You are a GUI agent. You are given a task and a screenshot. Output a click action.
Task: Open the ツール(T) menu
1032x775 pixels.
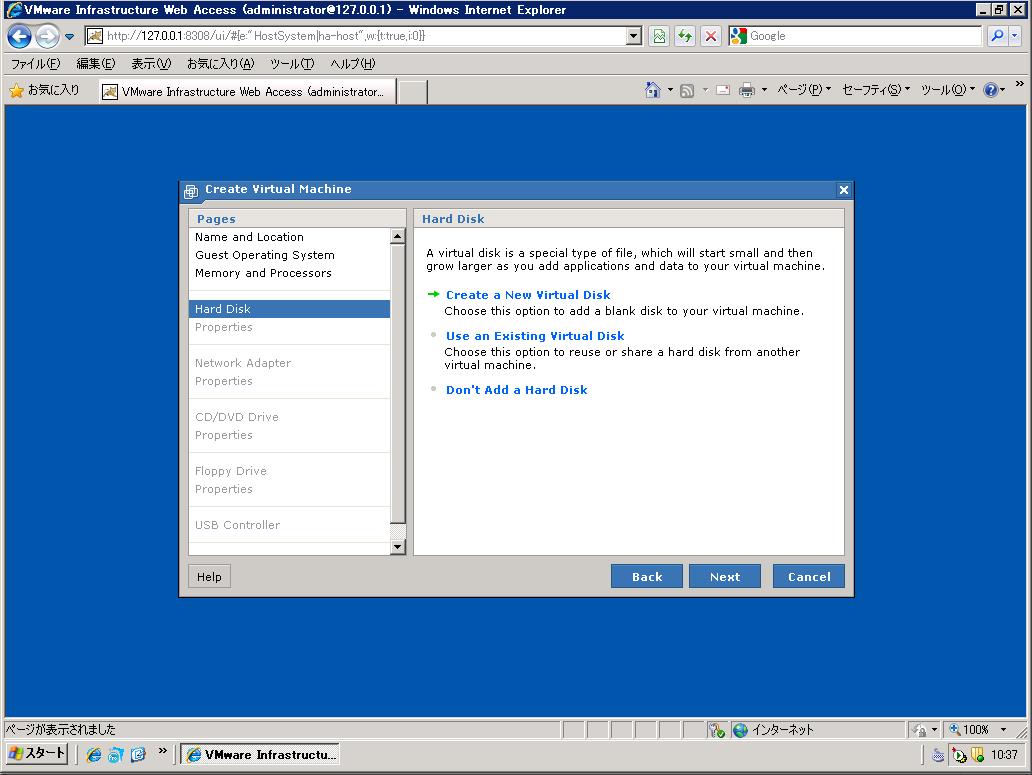(x=292, y=64)
